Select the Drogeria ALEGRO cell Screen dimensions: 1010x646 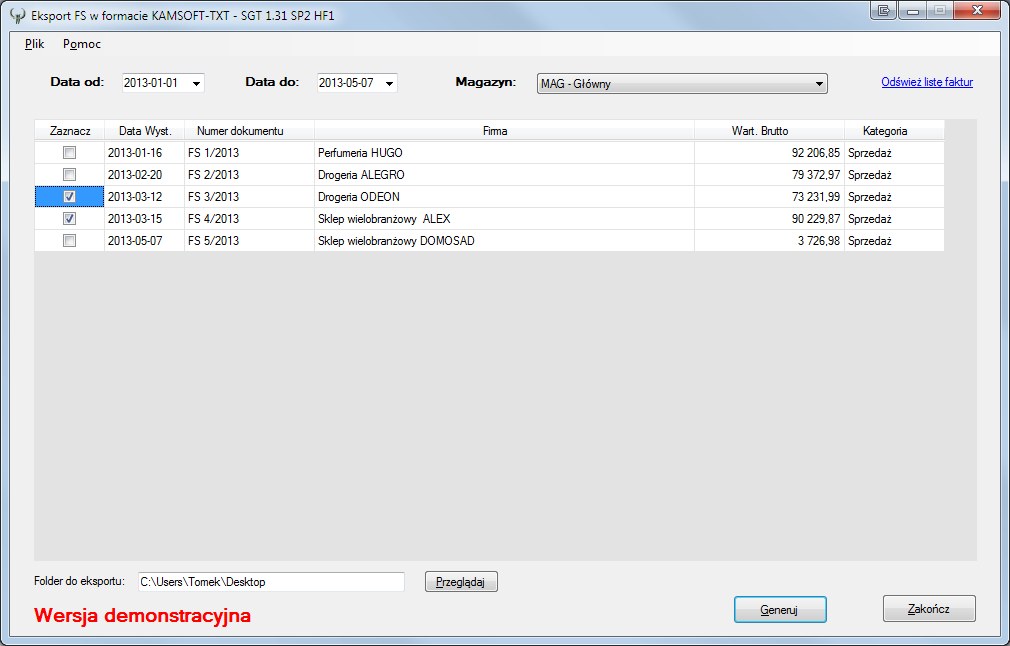[x=504, y=175]
